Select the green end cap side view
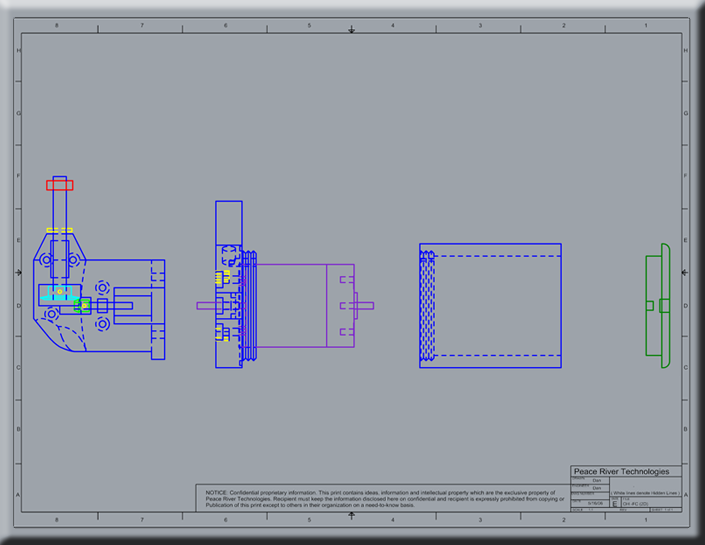 coord(658,306)
